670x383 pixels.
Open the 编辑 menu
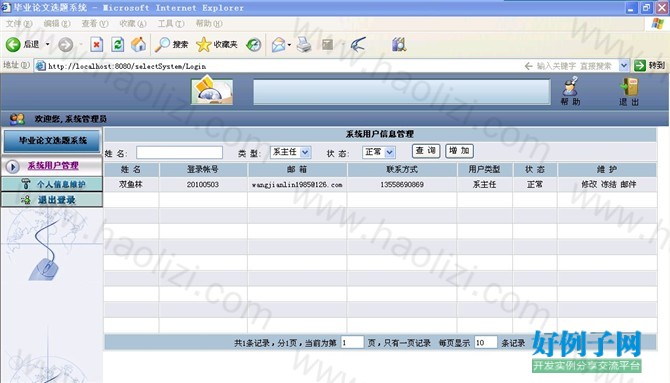(57, 24)
